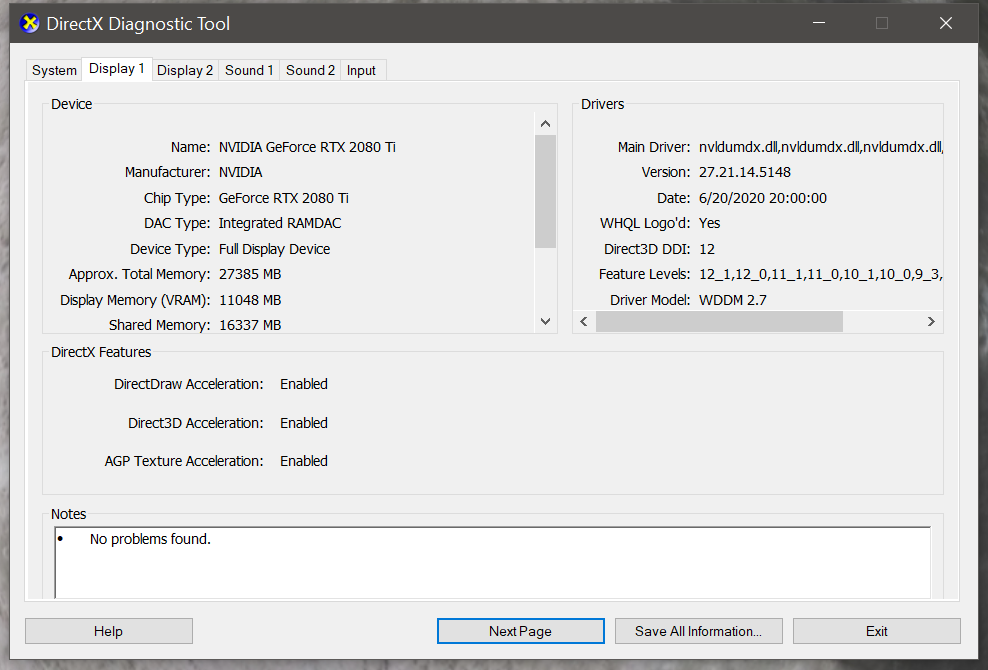Click the Notes text box

pos(492,562)
